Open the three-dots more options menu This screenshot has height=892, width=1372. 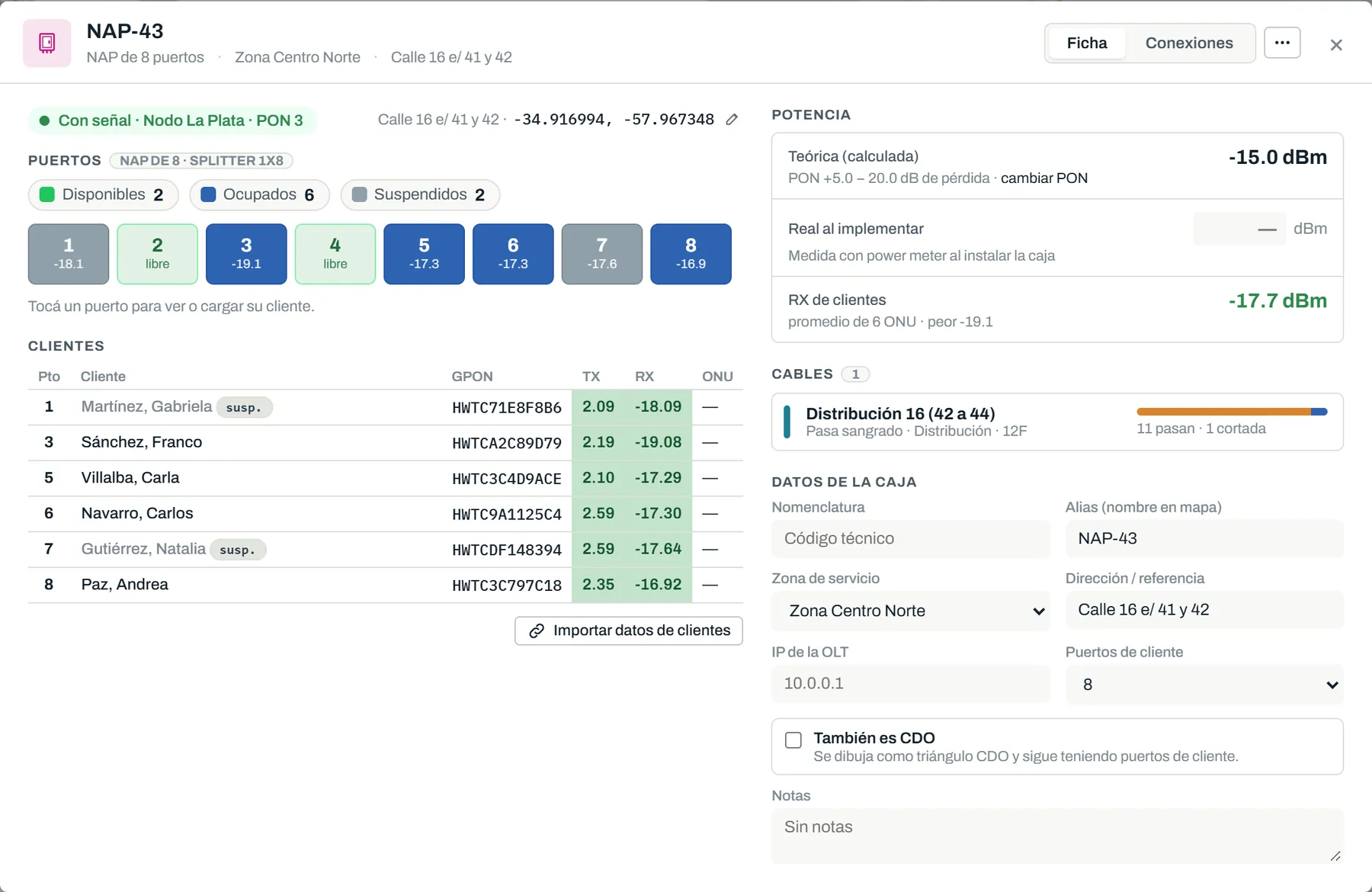1282,43
